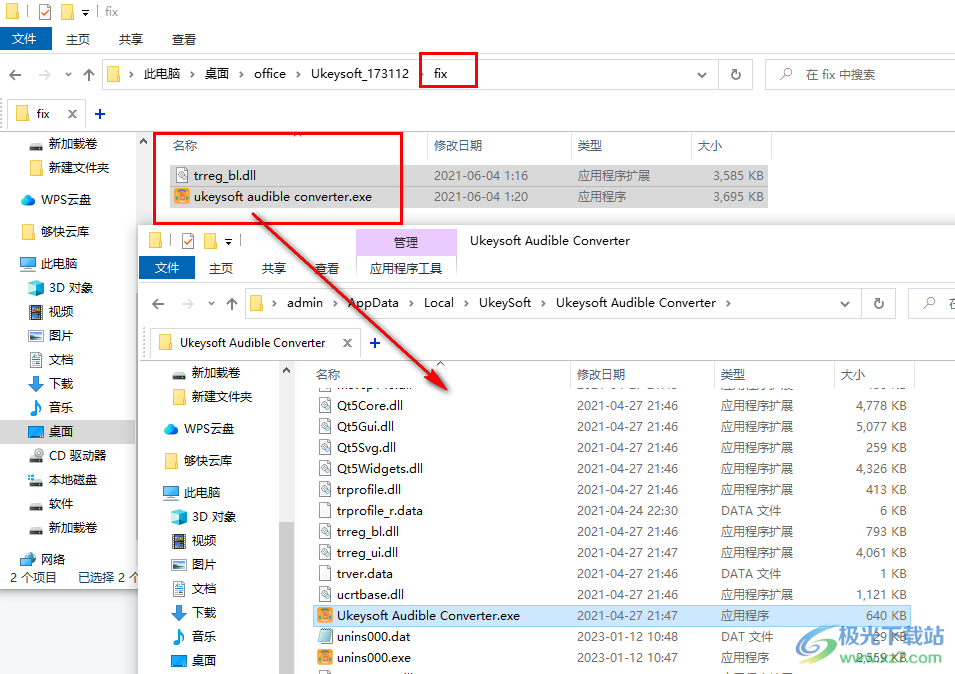Open 主页 ribbon tab in fix window
Image resolution: width=955 pixels, height=674 pixels.
(78, 40)
